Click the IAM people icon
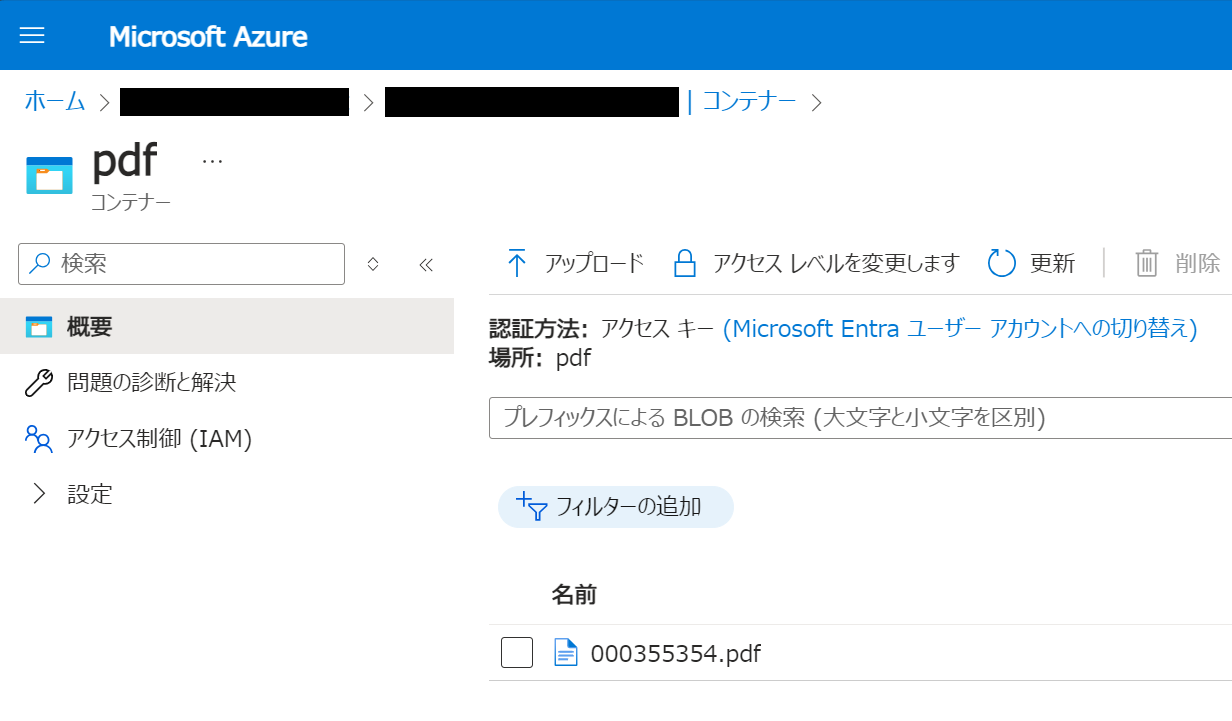Screen dimensions: 1232x721 click(38, 438)
